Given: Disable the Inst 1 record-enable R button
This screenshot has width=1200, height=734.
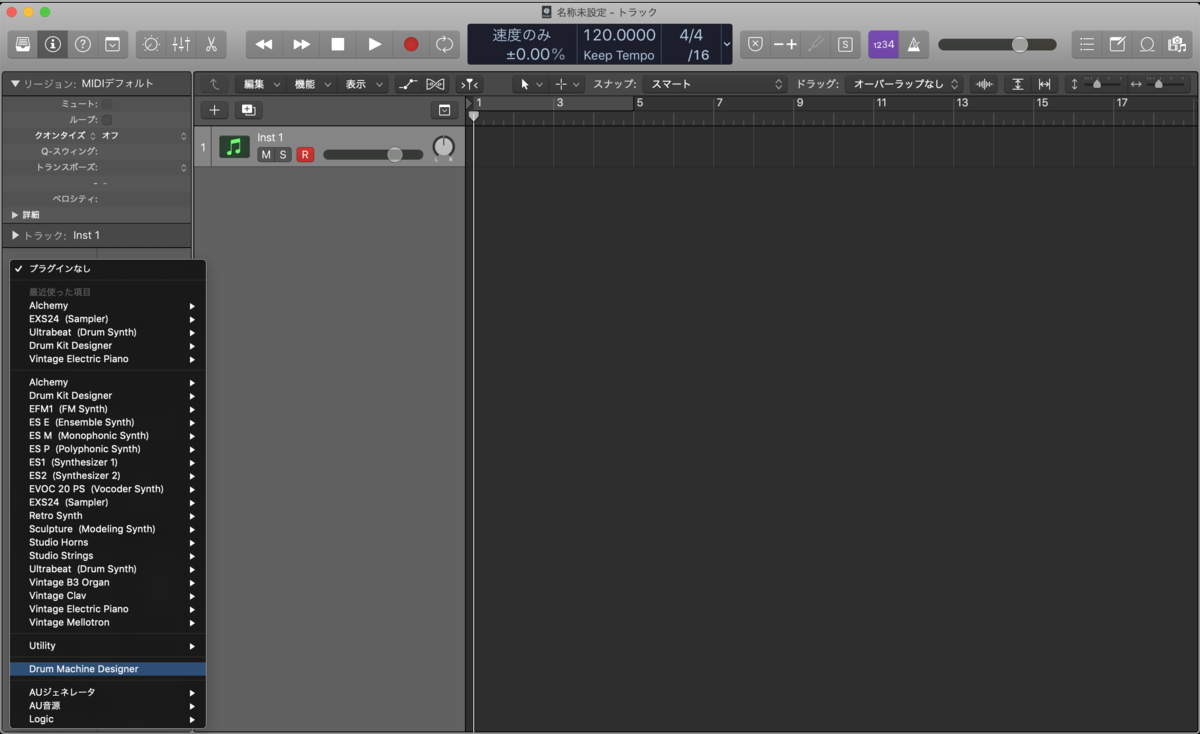Looking at the screenshot, I should (305, 155).
